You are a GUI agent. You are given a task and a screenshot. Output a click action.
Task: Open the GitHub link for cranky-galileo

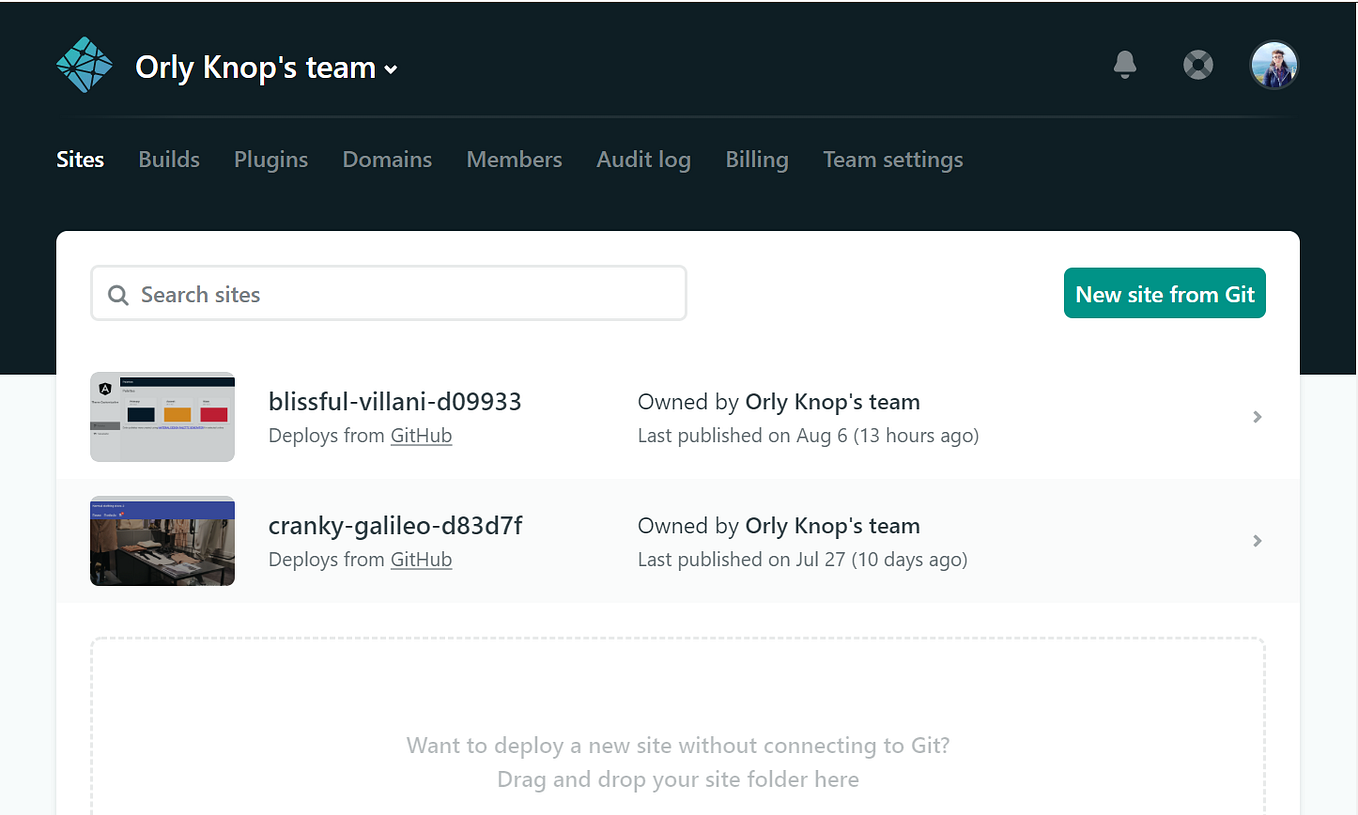(421, 559)
